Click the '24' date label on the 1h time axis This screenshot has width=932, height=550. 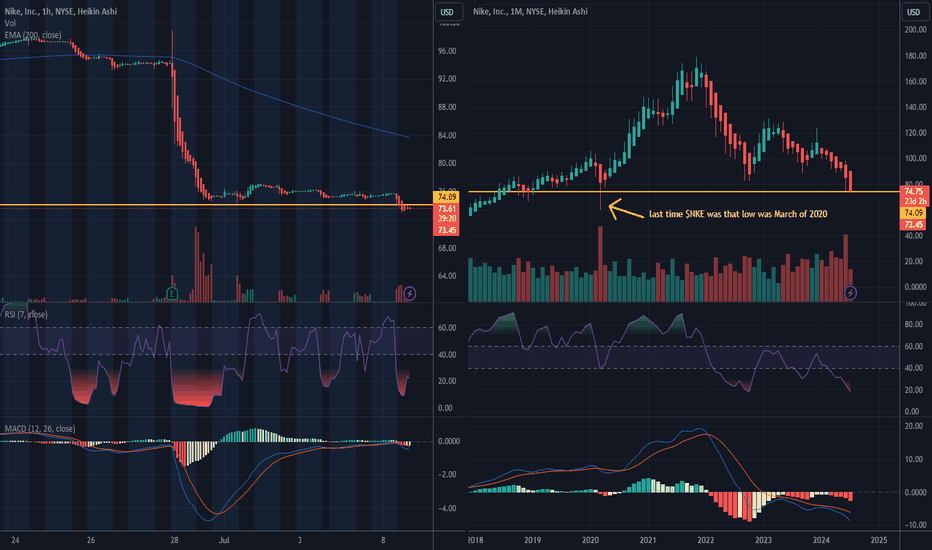click(15, 540)
